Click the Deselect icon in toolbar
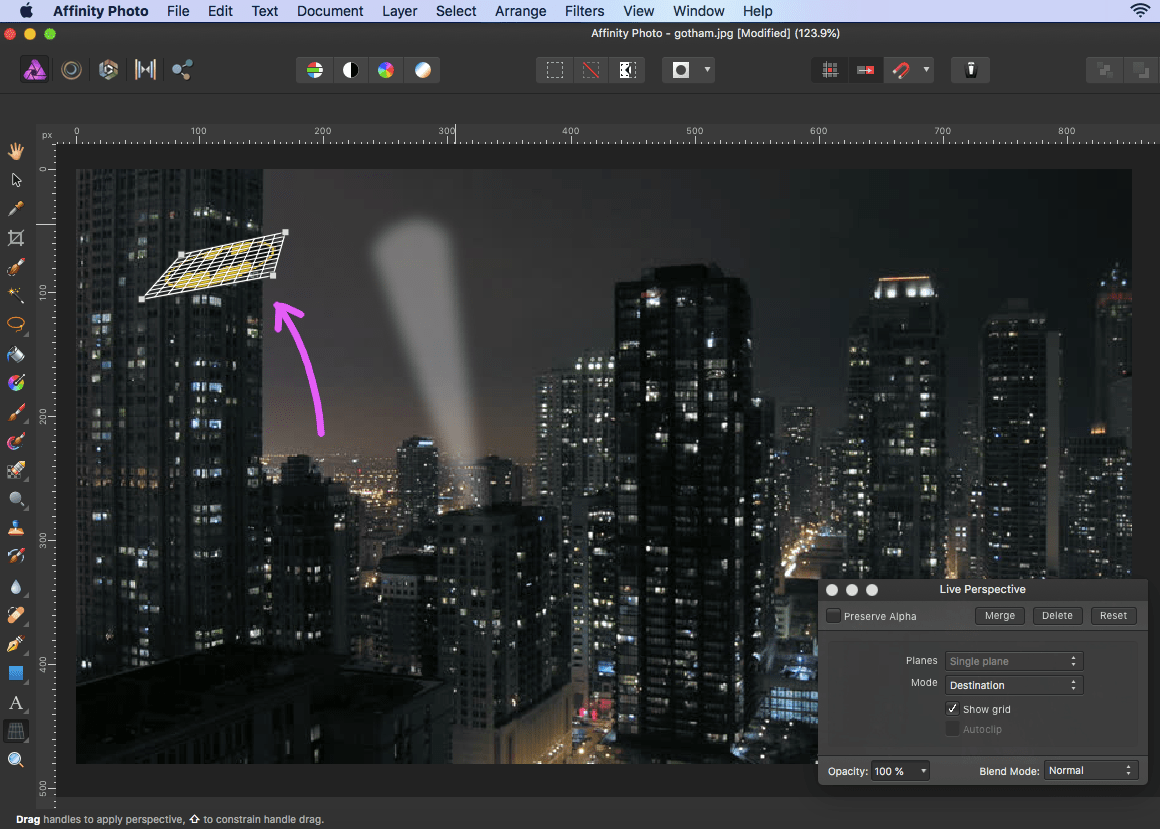Viewport: 1160px width, 829px height. (x=590, y=70)
